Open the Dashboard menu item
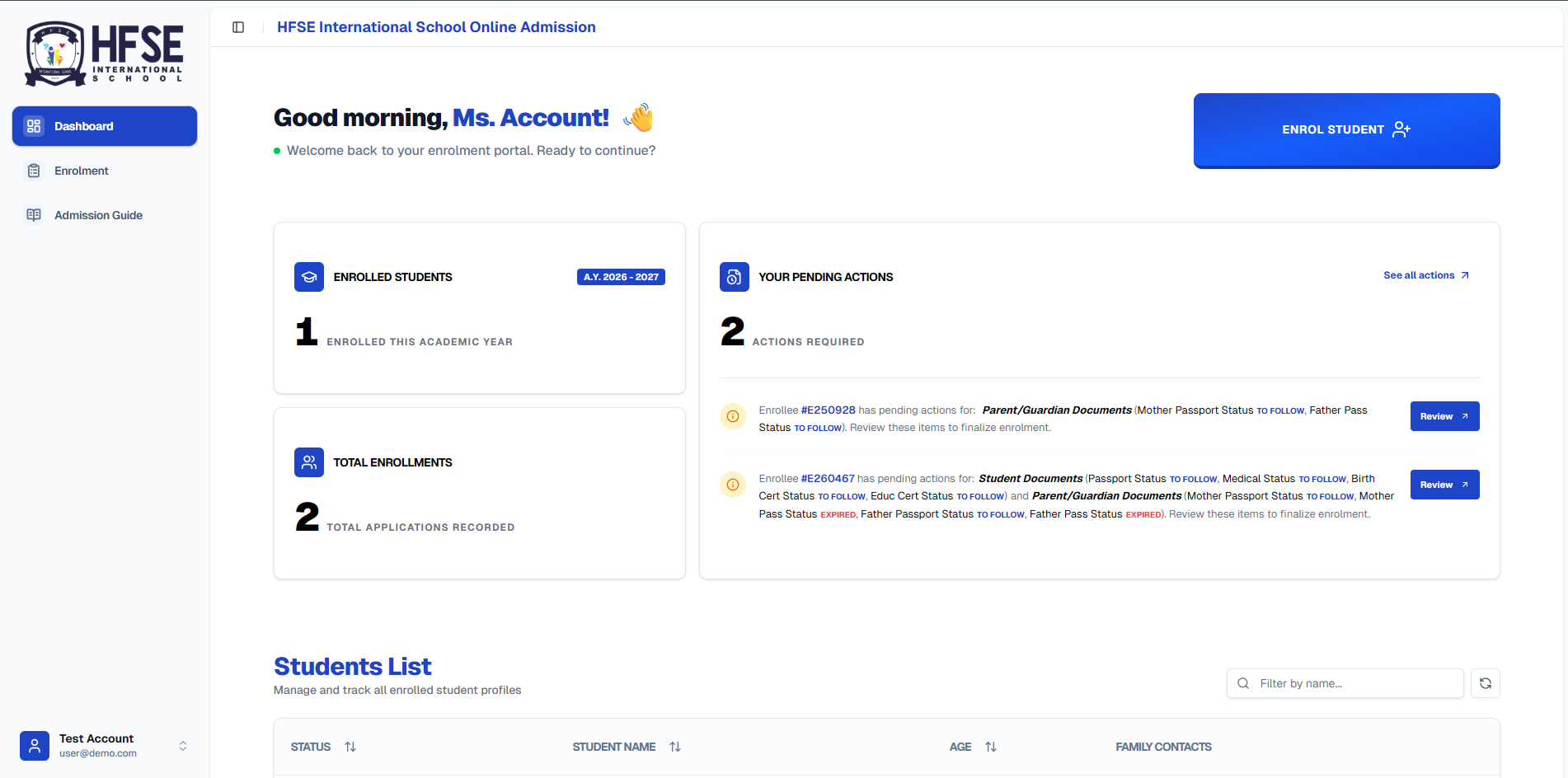The image size is (1568, 778). [x=105, y=126]
